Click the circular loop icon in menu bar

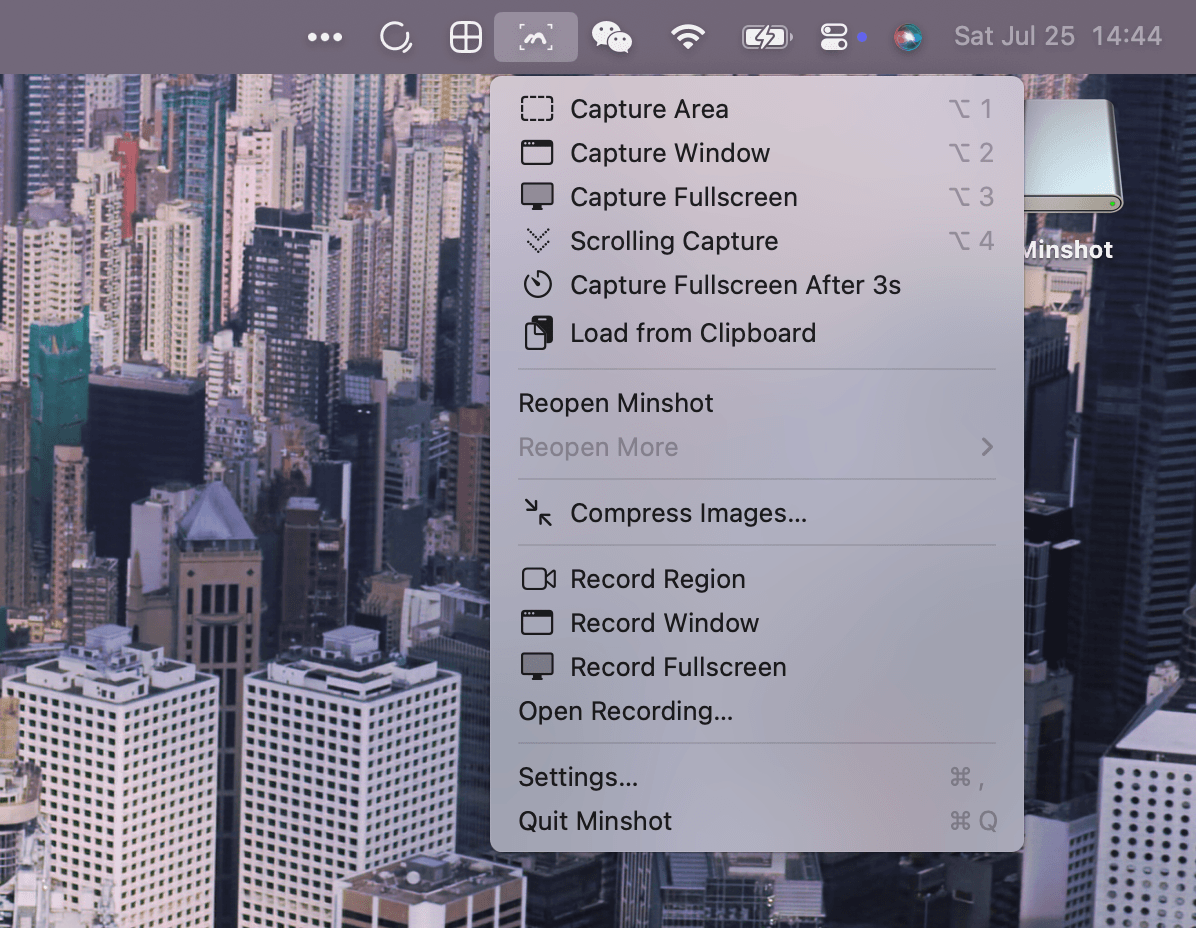pos(396,37)
